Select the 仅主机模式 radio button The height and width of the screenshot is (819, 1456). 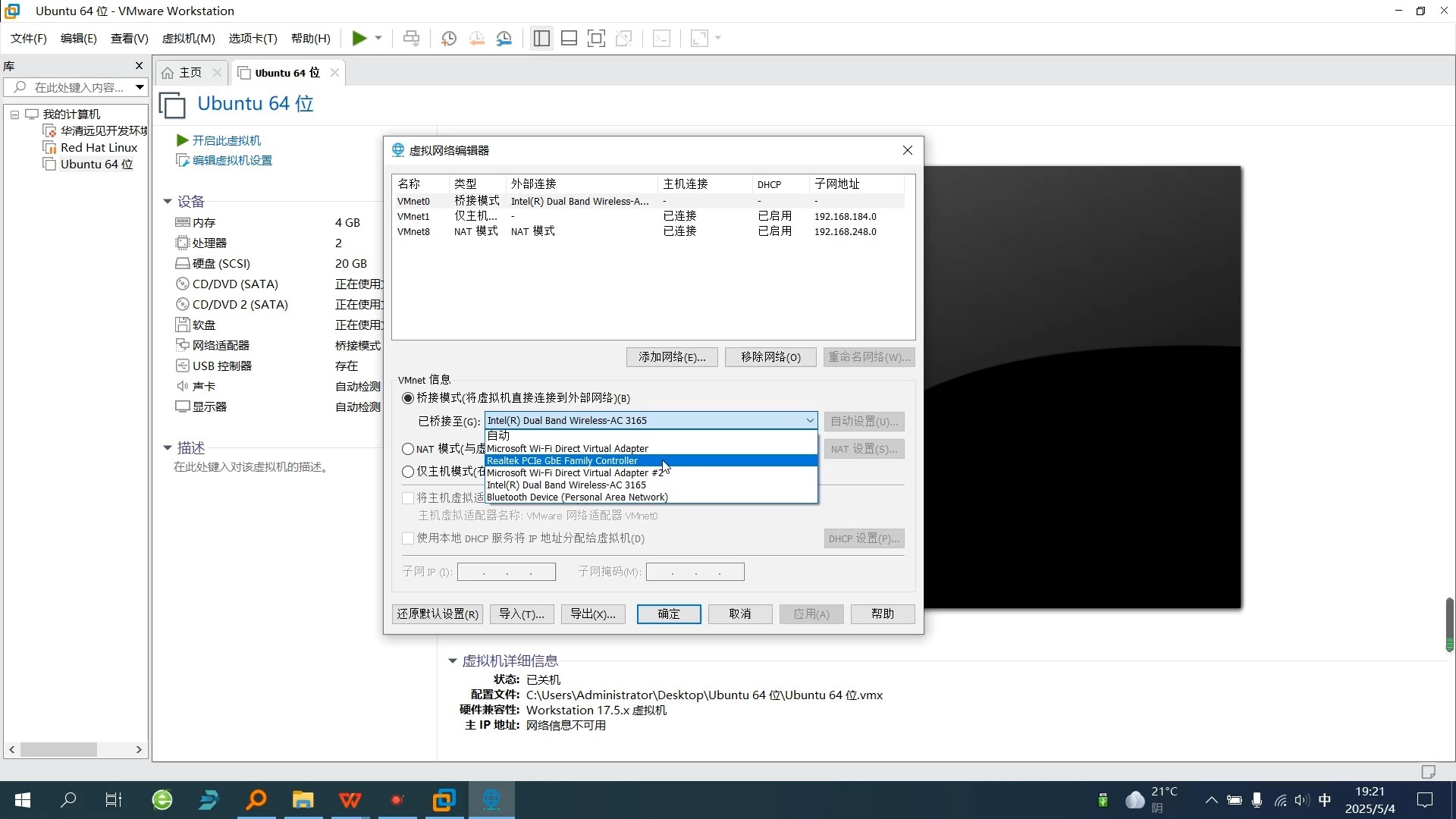408,472
